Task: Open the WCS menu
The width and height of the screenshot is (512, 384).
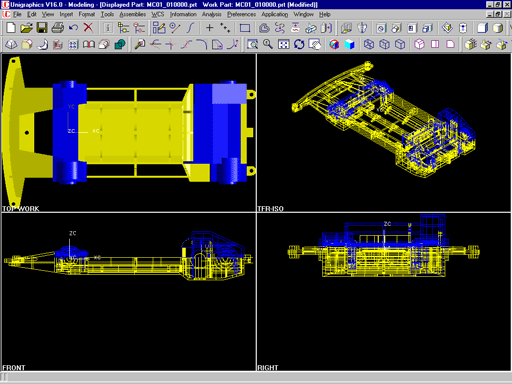Action: (x=158, y=14)
